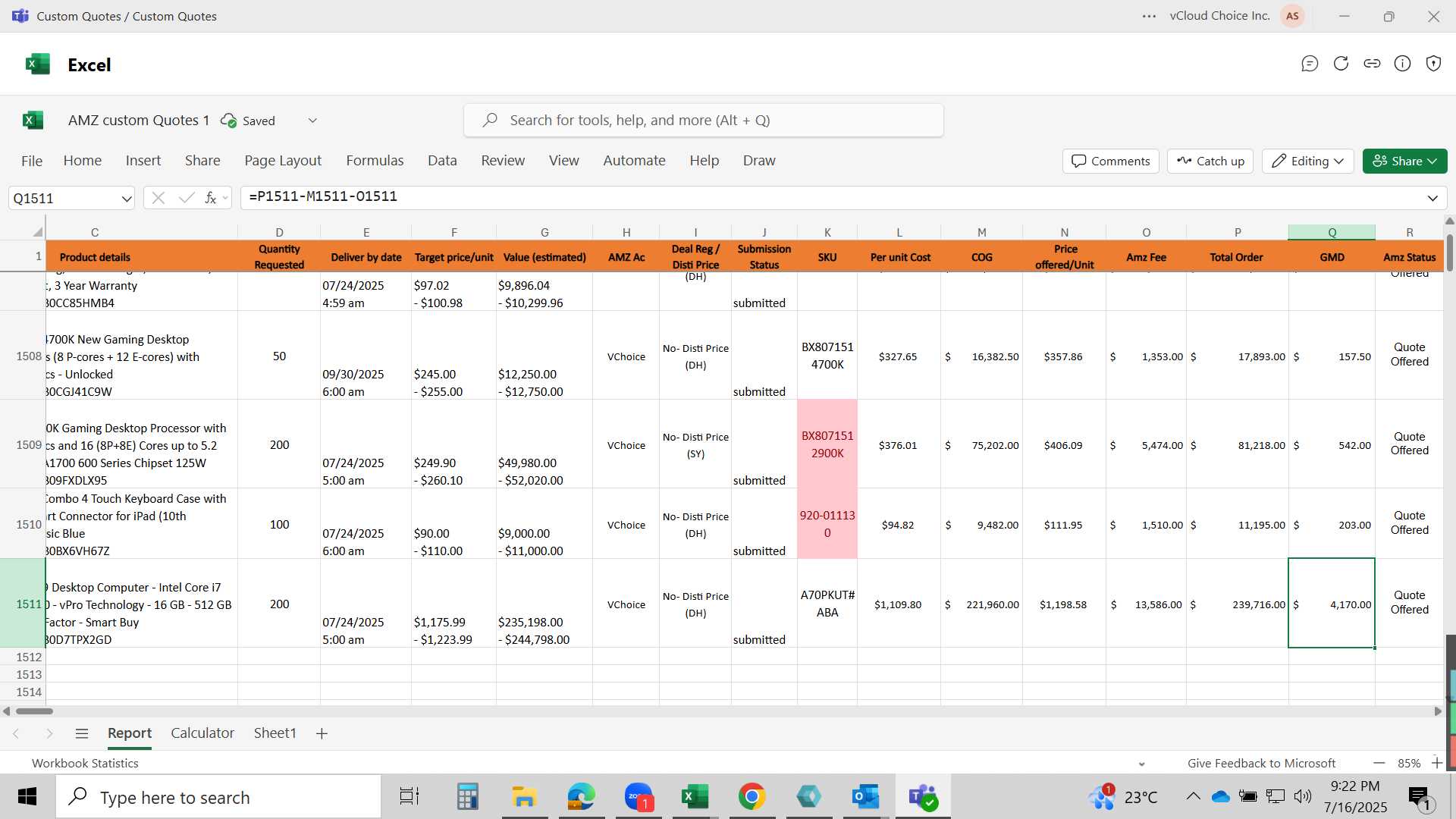Expand the file name options chevron
The image size is (1456, 819).
tap(312, 121)
